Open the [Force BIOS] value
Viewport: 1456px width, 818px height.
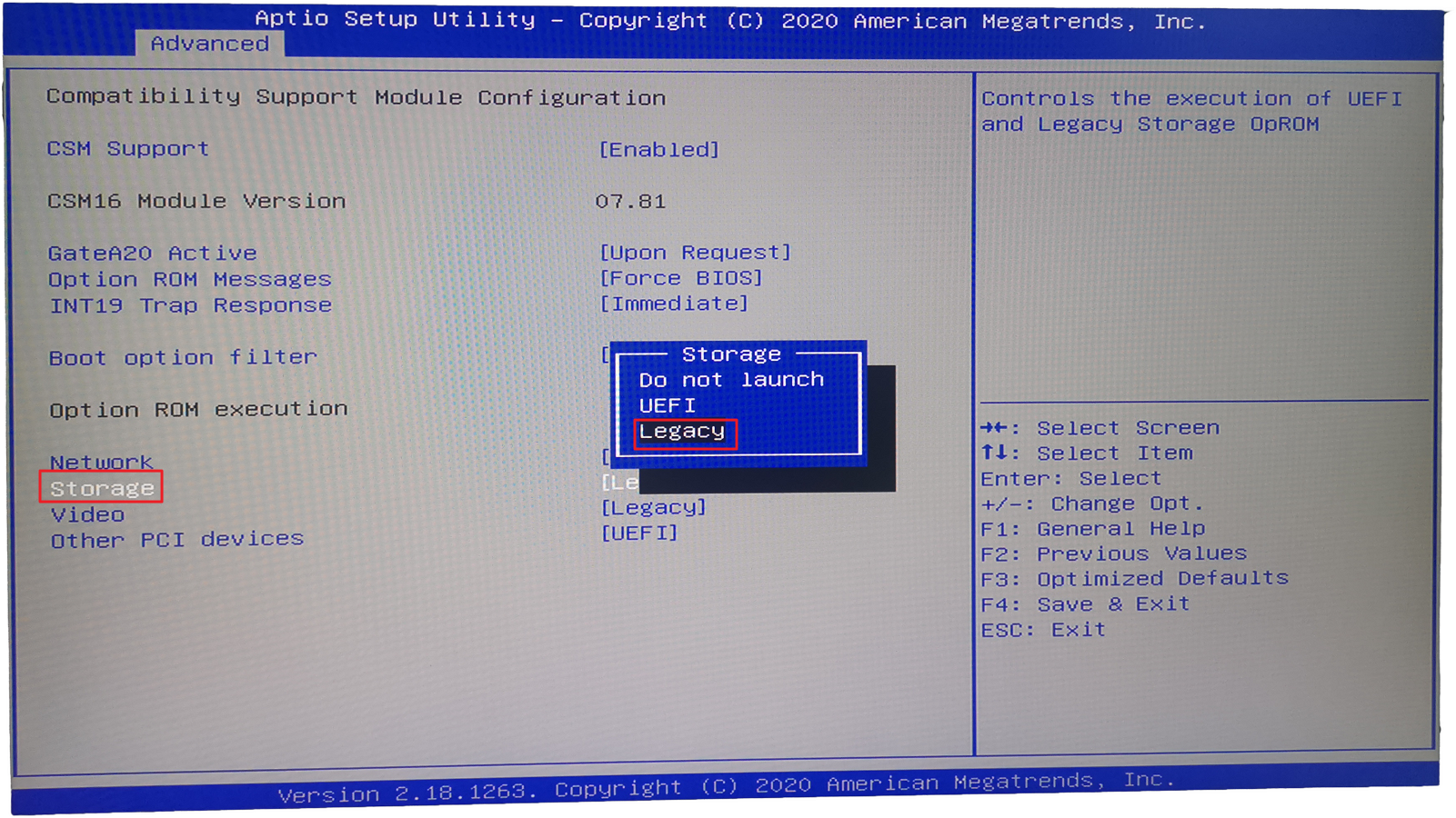click(x=681, y=277)
